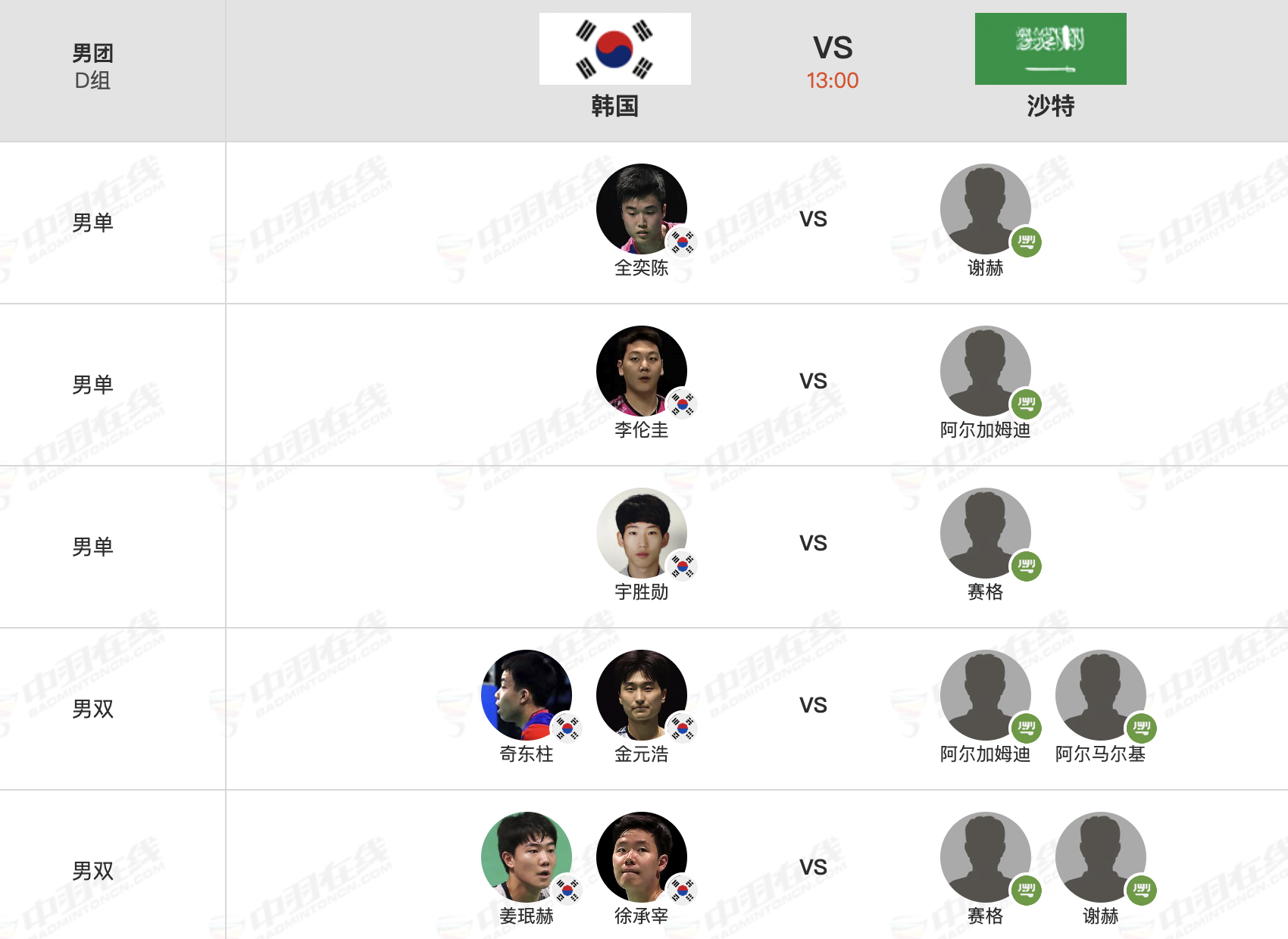
Task: Select 宇胜勋's player photo
Action: (x=642, y=533)
